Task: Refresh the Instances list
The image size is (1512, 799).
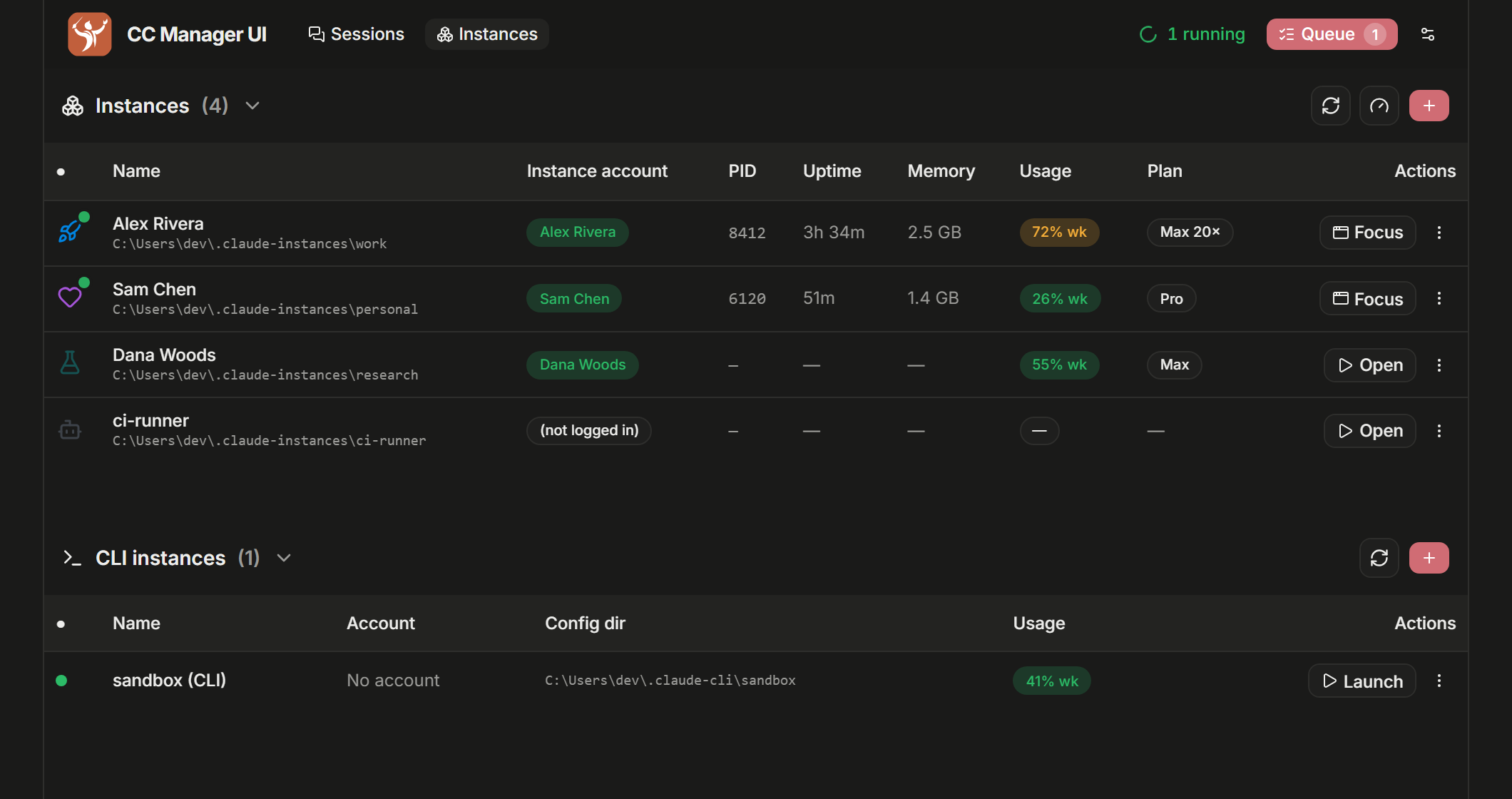Action: click(x=1331, y=106)
